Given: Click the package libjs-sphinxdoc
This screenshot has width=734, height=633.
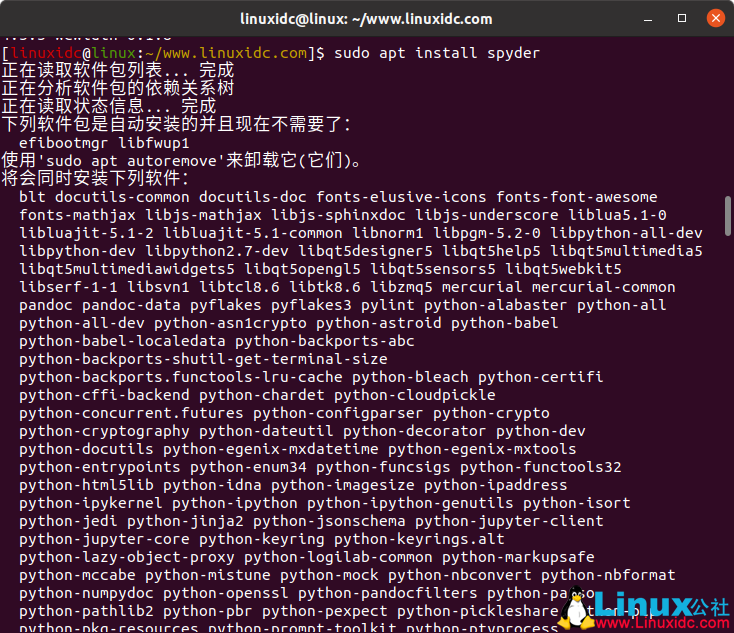Looking at the screenshot, I should (x=338, y=215).
